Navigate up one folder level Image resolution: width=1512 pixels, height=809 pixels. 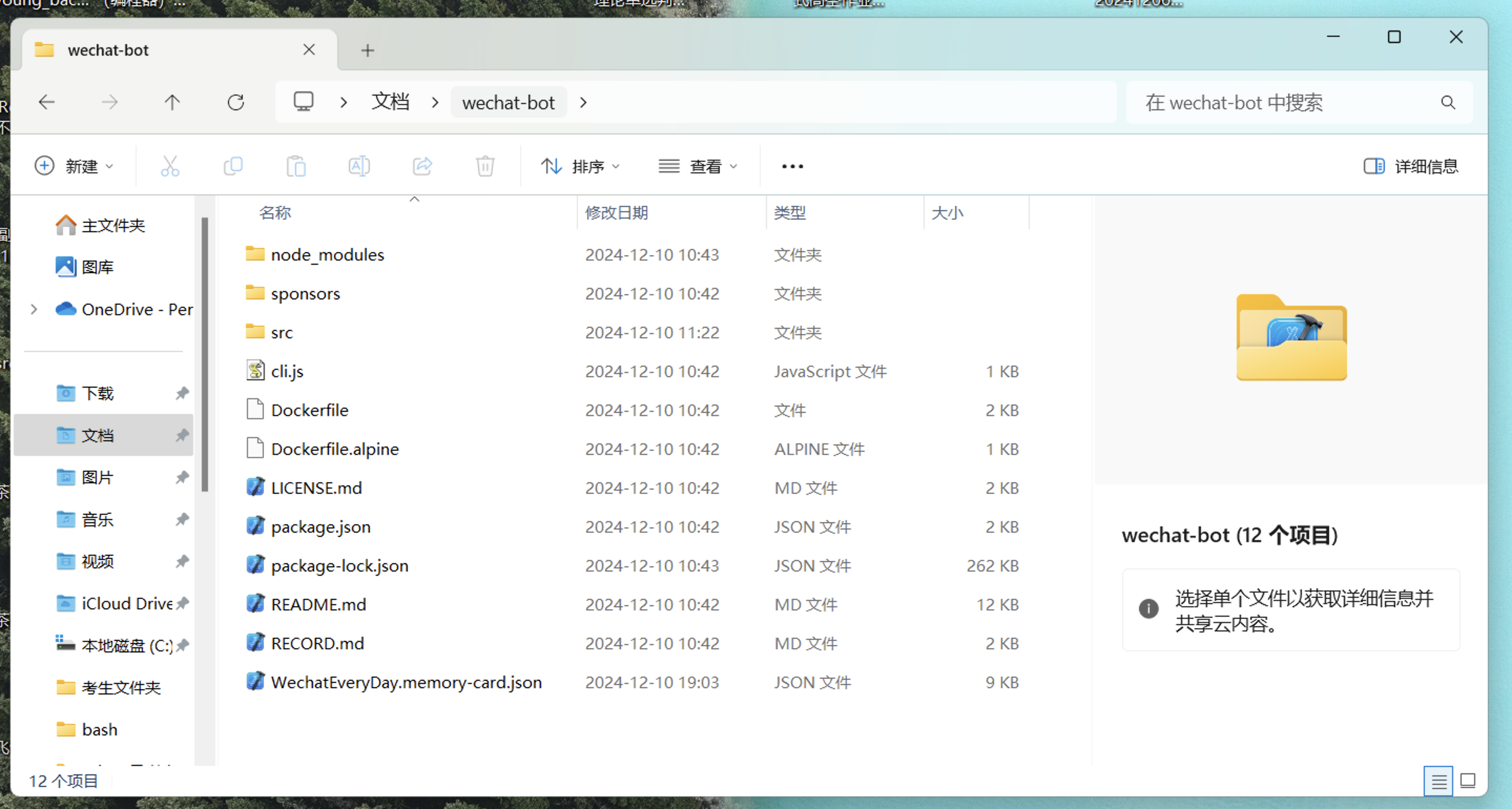tap(171, 103)
